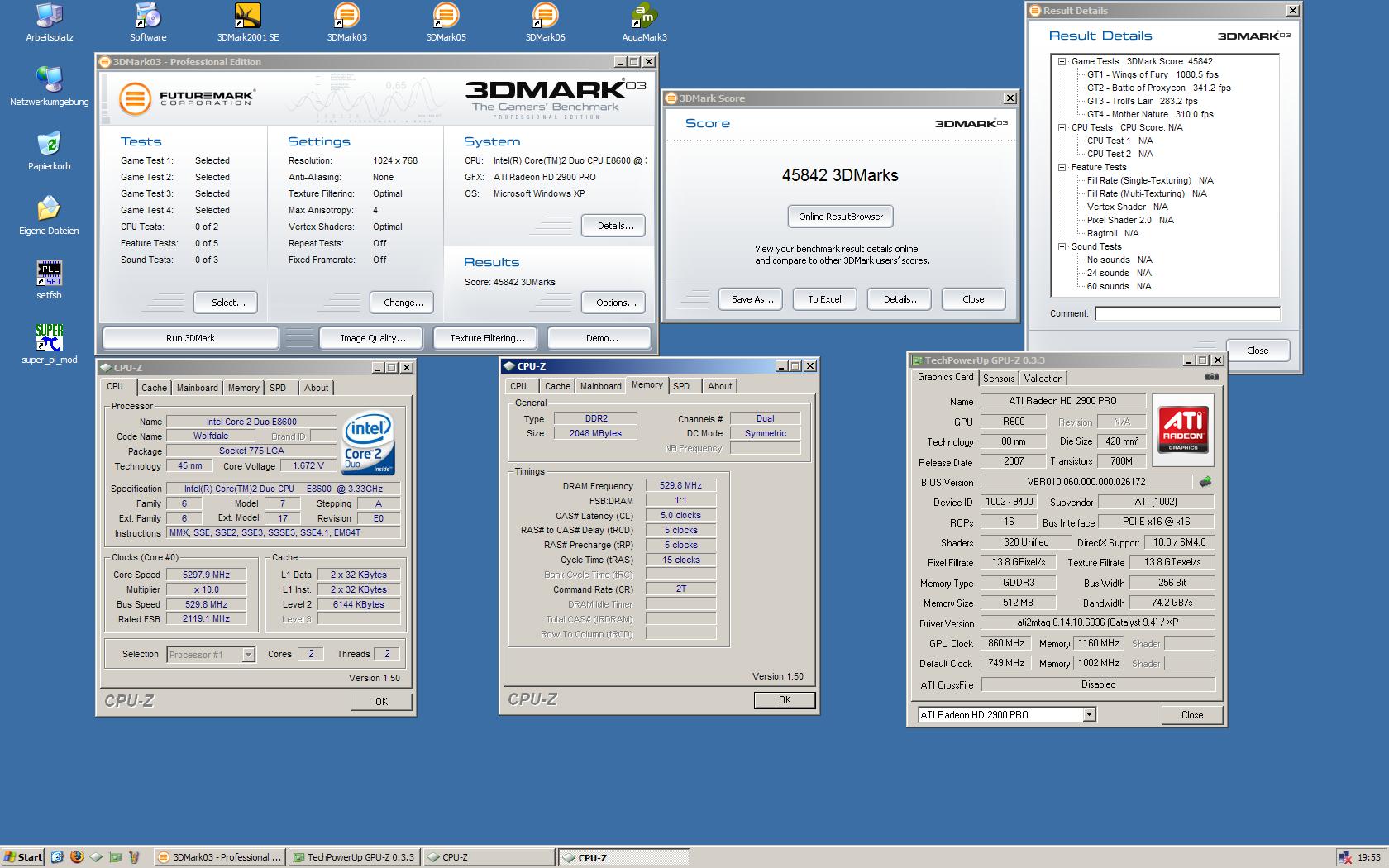Image resolution: width=1389 pixels, height=868 pixels.
Task: Open the SPD tab in left CPU-Z
Action: pos(278,388)
